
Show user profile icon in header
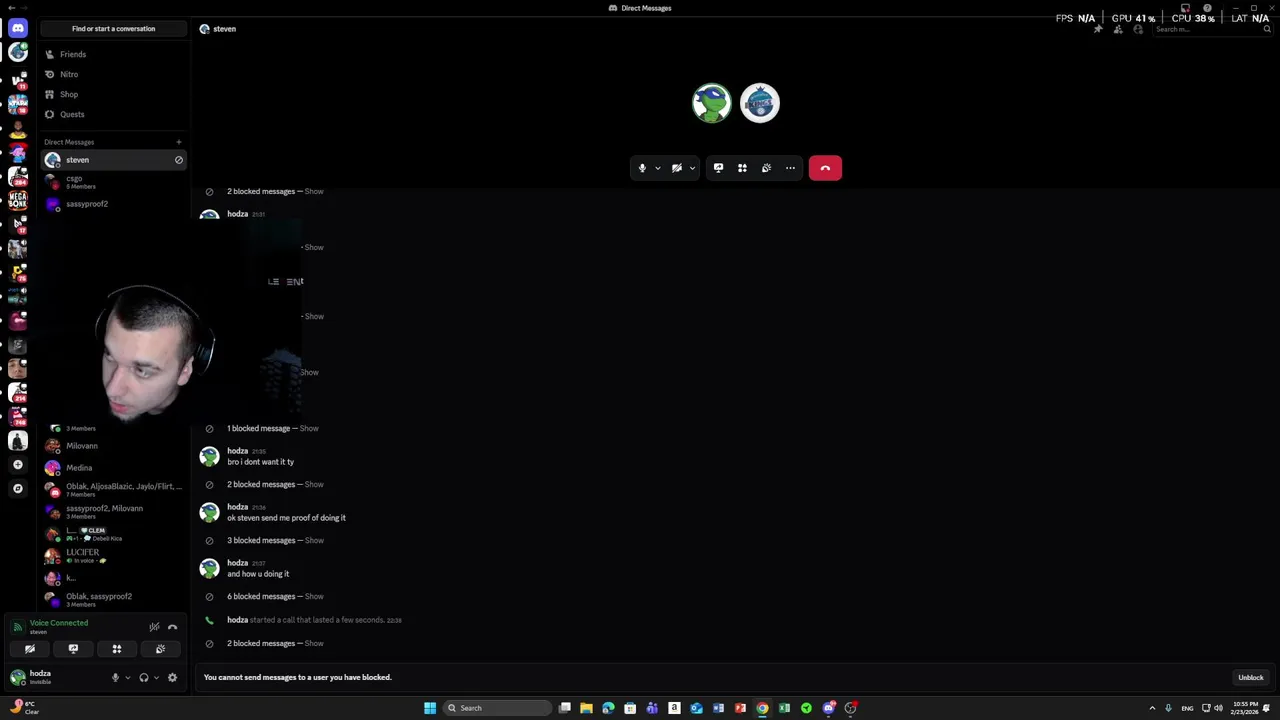pos(1138,29)
